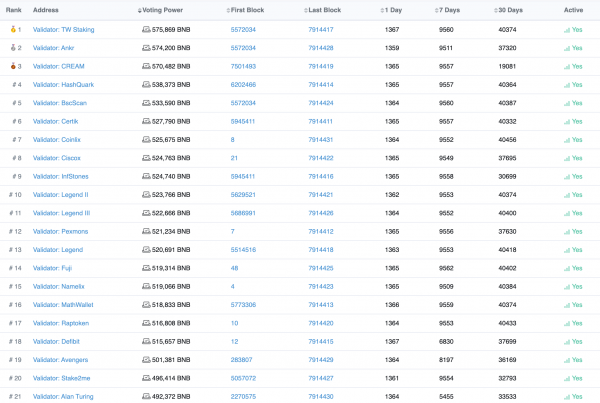Click the active bars icon in Defibit row
The height and width of the screenshot is (403, 600).
pos(567,342)
